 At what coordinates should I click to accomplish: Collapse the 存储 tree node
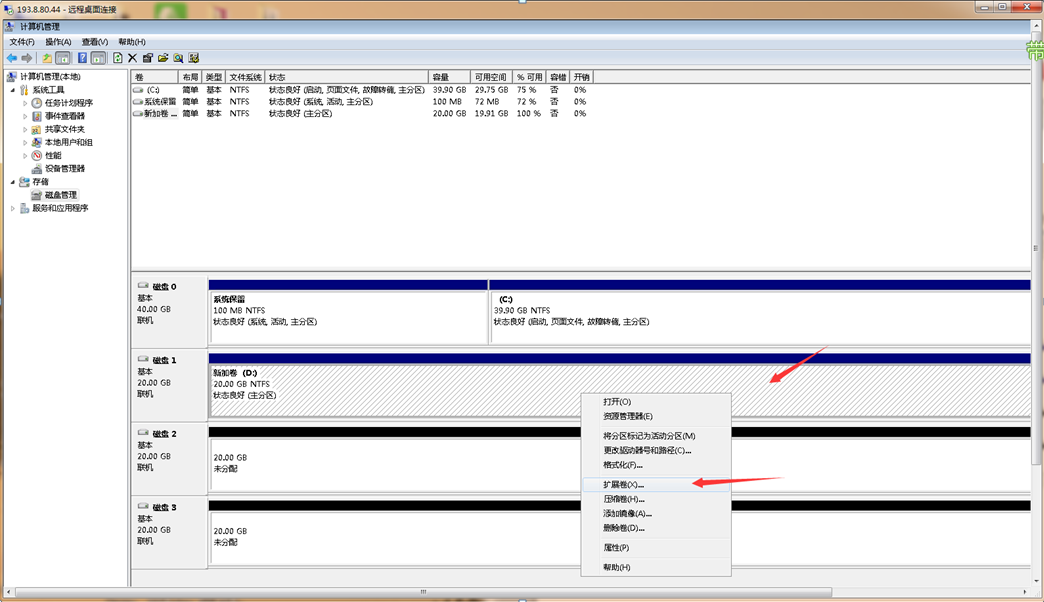[13, 182]
